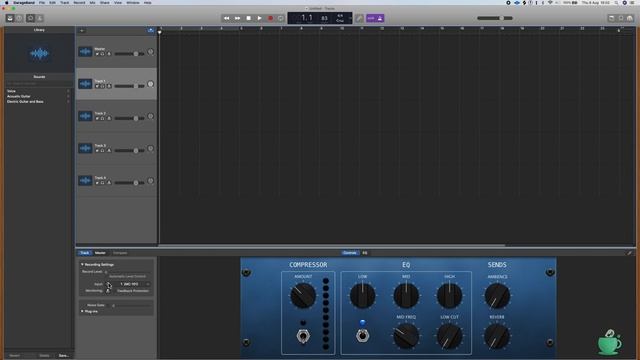Click the Compressor Amount knob
The height and width of the screenshot is (360, 640).
(x=303, y=296)
